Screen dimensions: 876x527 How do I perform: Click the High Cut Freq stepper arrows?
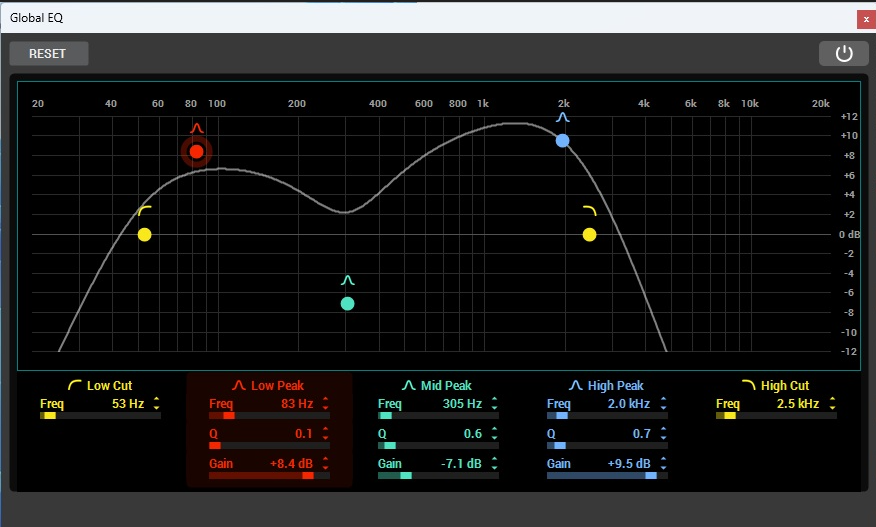(832, 404)
